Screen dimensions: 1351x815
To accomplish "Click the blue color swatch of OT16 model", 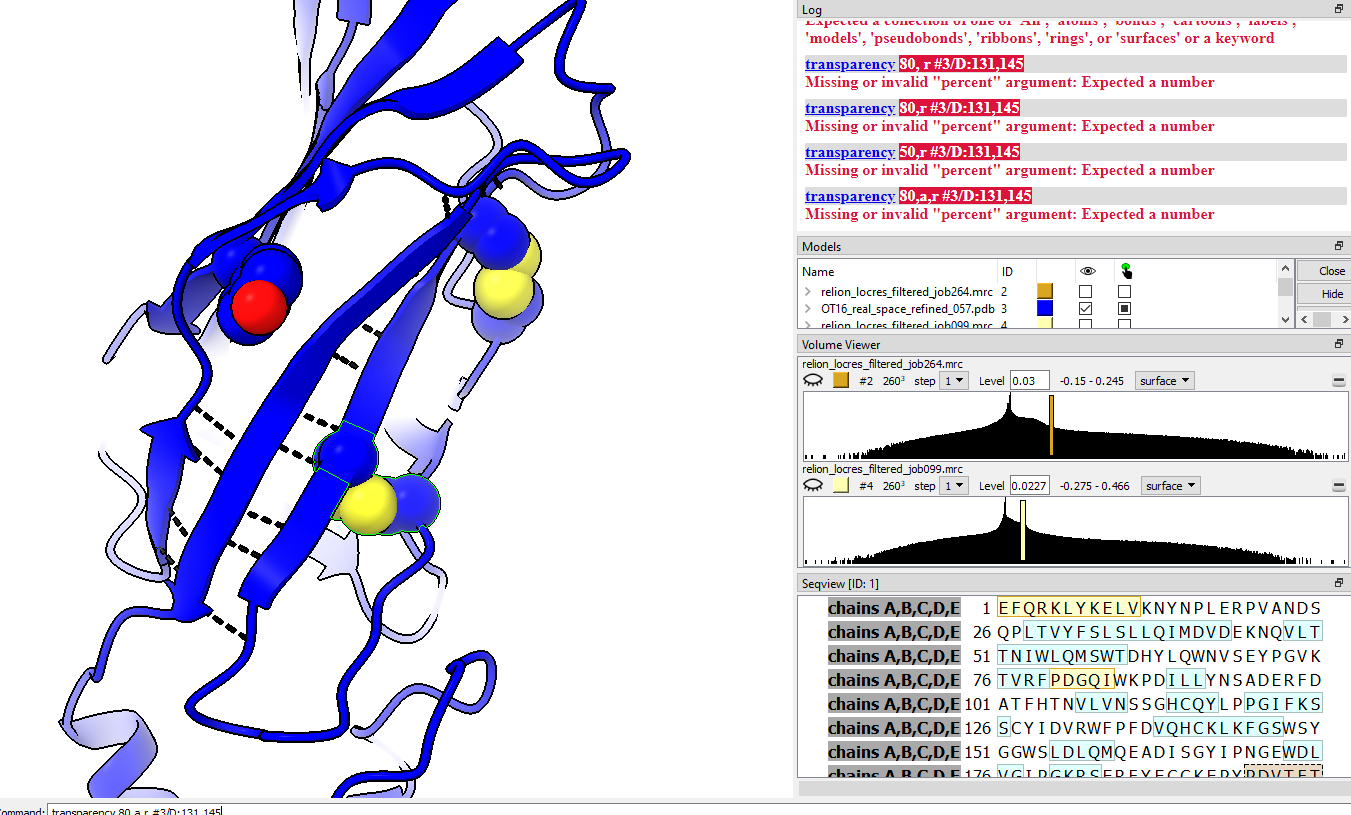I will [x=1045, y=309].
